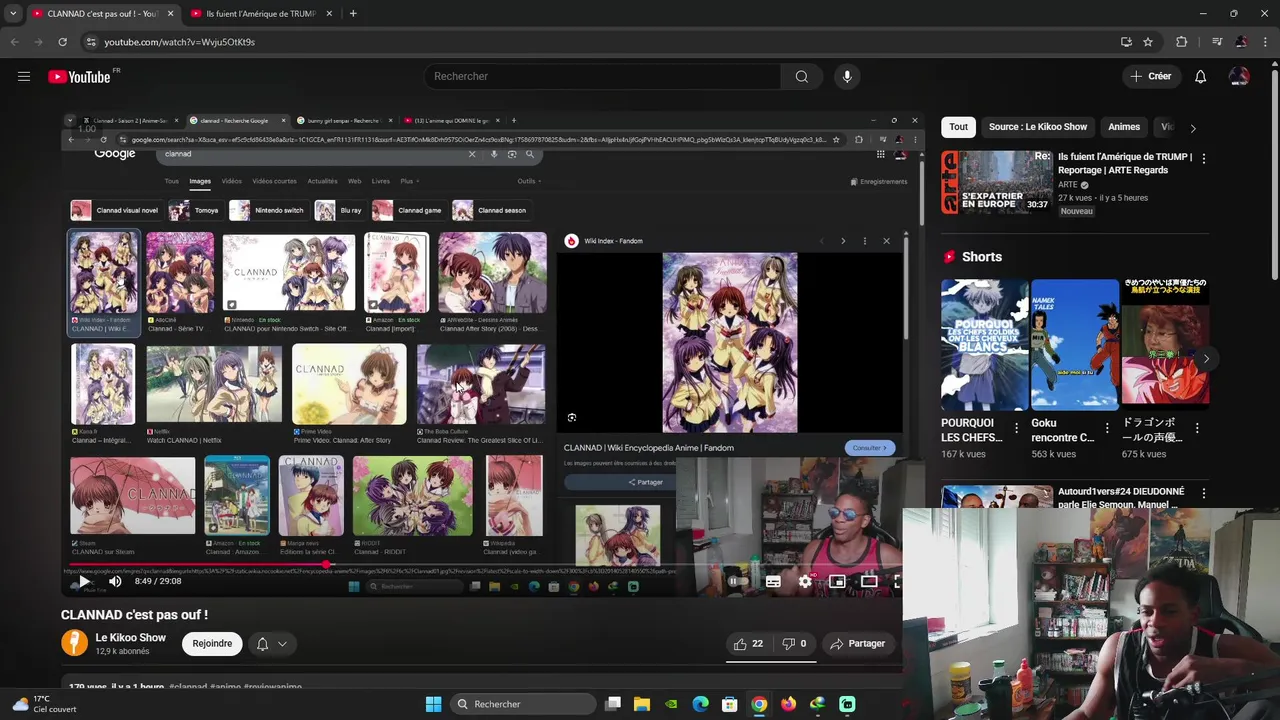The image size is (1280, 720).
Task: Open the tab search dropdown
Action: (x=12, y=14)
